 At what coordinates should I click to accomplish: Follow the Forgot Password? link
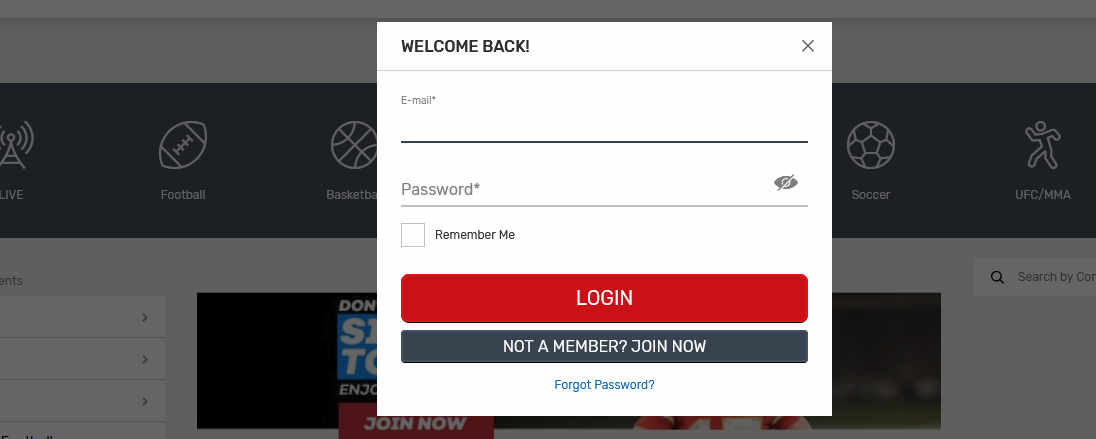click(x=604, y=385)
